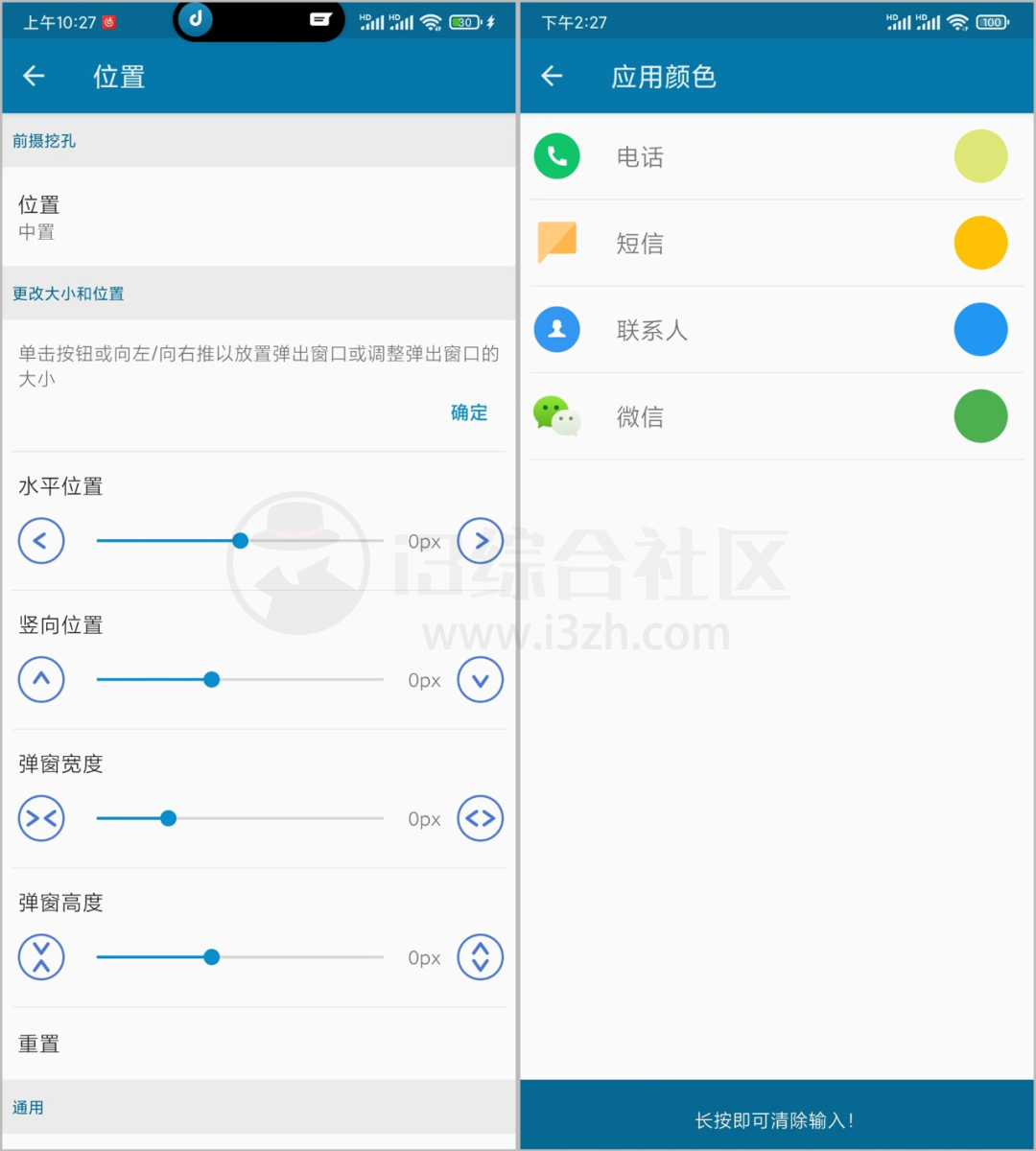1036x1151 pixels.
Task: Tap the Wi-Fi icon in right status bar
Action: click(957, 22)
